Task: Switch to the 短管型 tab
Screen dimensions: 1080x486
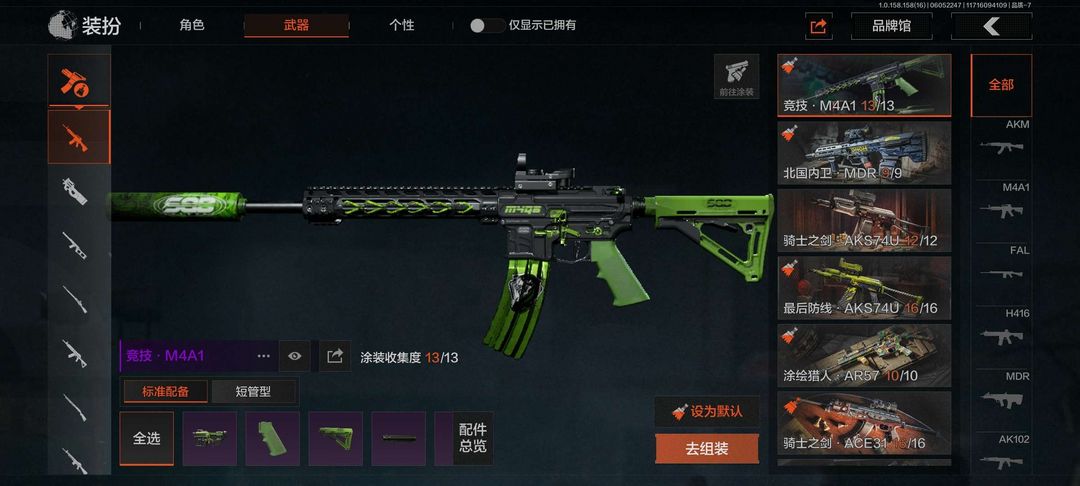Action: pyautogui.click(x=253, y=392)
